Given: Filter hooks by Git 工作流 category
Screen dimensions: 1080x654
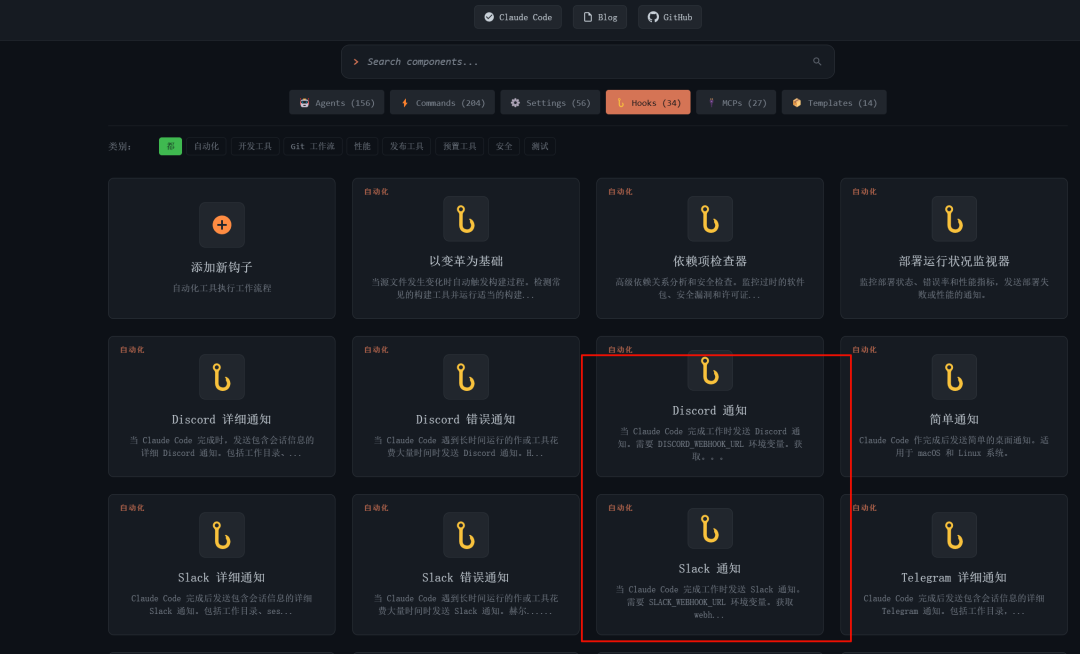Looking at the screenshot, I should click(x=313, y=146).
